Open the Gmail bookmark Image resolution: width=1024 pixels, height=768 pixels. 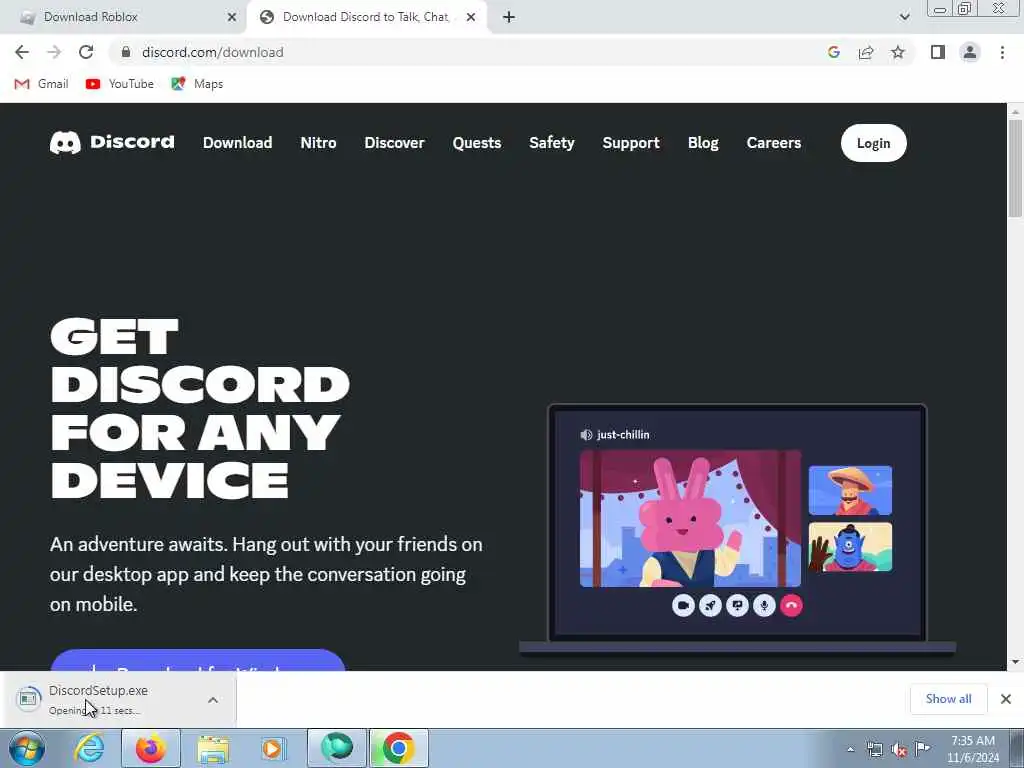pyautogui.click(x=41, y=84)
